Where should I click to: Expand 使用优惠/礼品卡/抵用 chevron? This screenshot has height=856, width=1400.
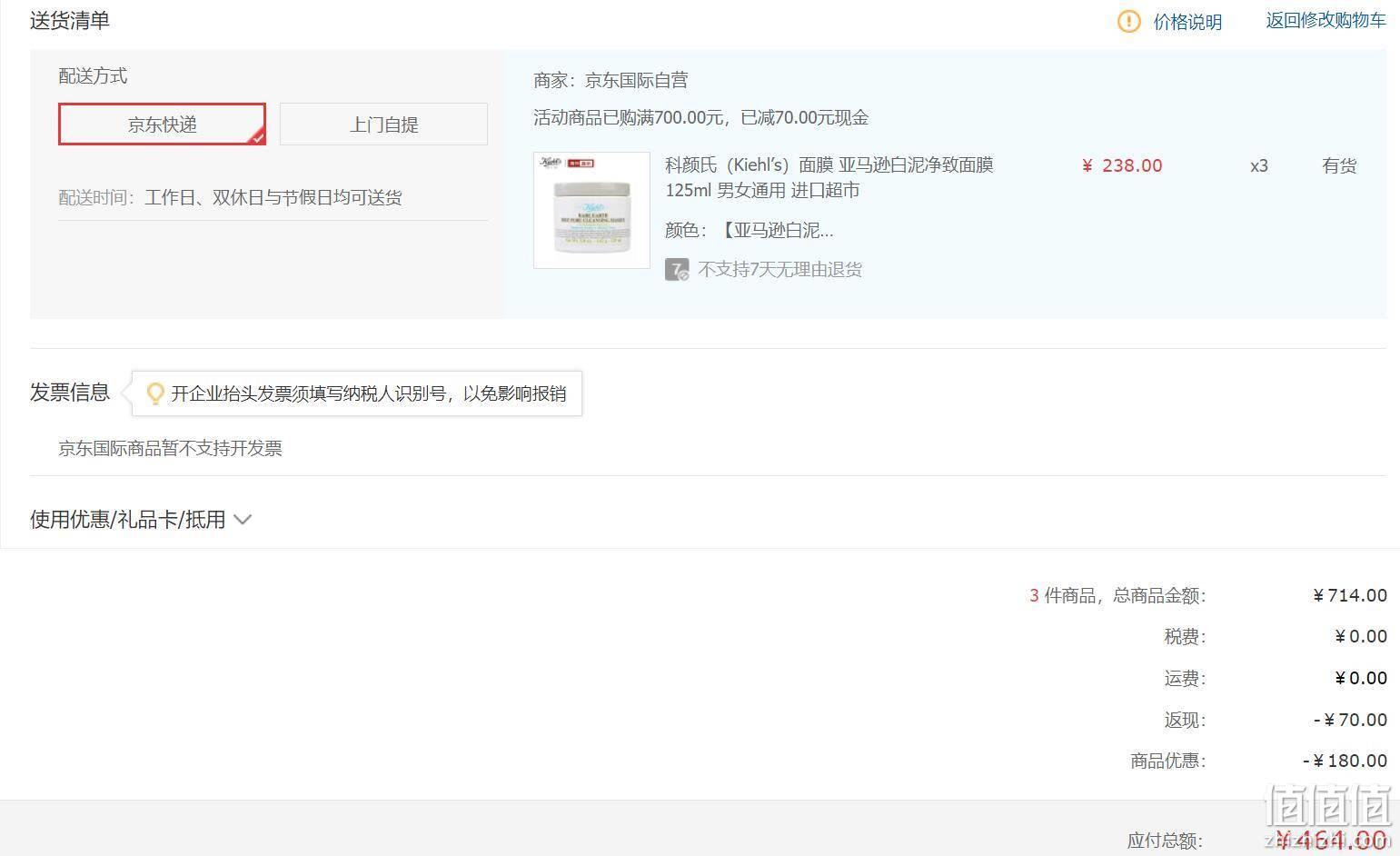point(243,520)
